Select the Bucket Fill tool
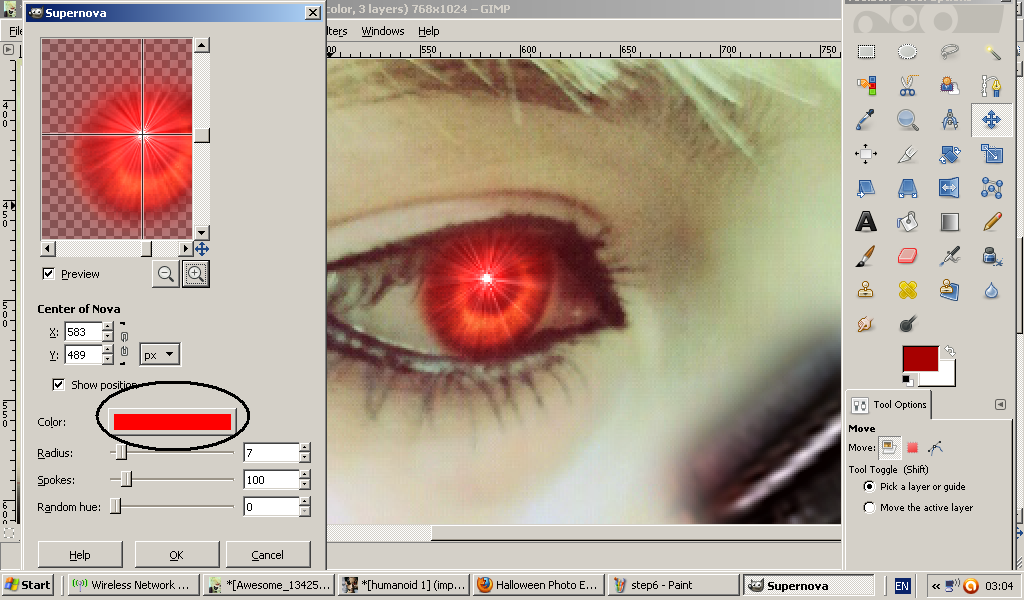The width and height of the screenshot is (1026, 600). (908, 222)
